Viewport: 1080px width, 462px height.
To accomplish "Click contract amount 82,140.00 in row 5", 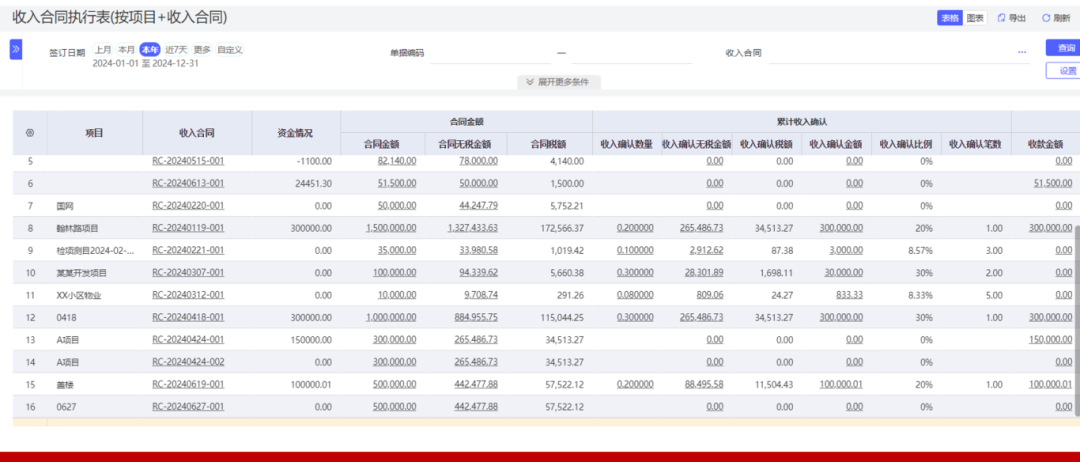I will click(x=397, y=161).
